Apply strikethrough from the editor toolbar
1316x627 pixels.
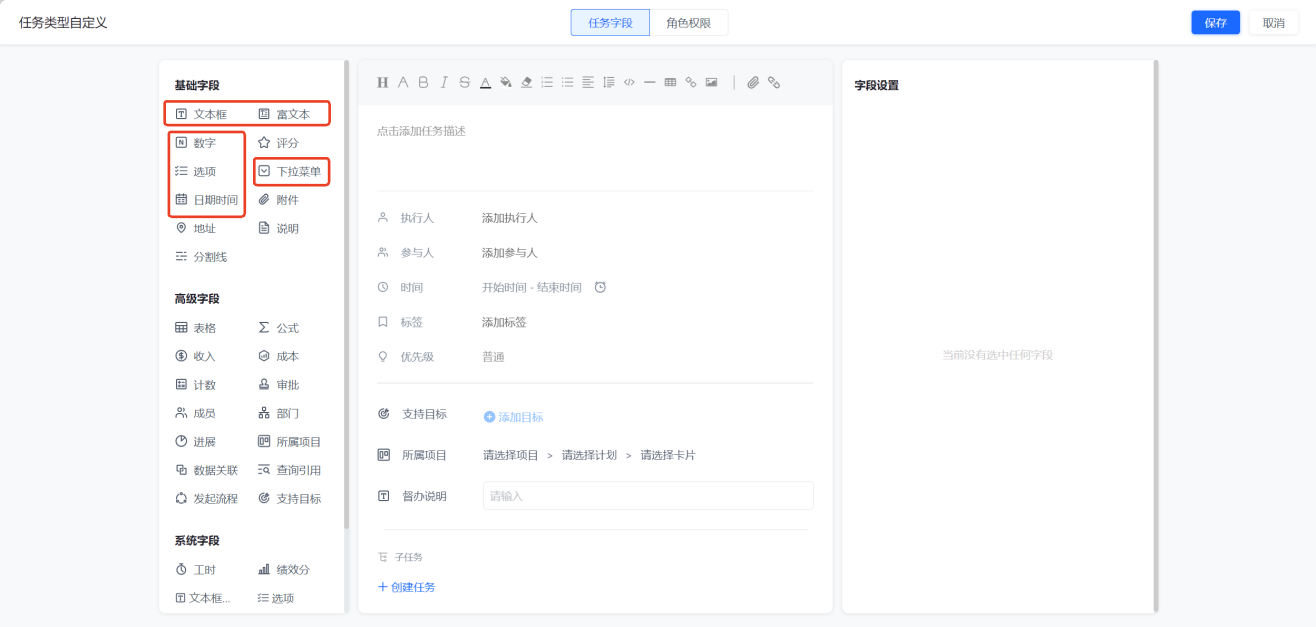(x=464, y=83)
